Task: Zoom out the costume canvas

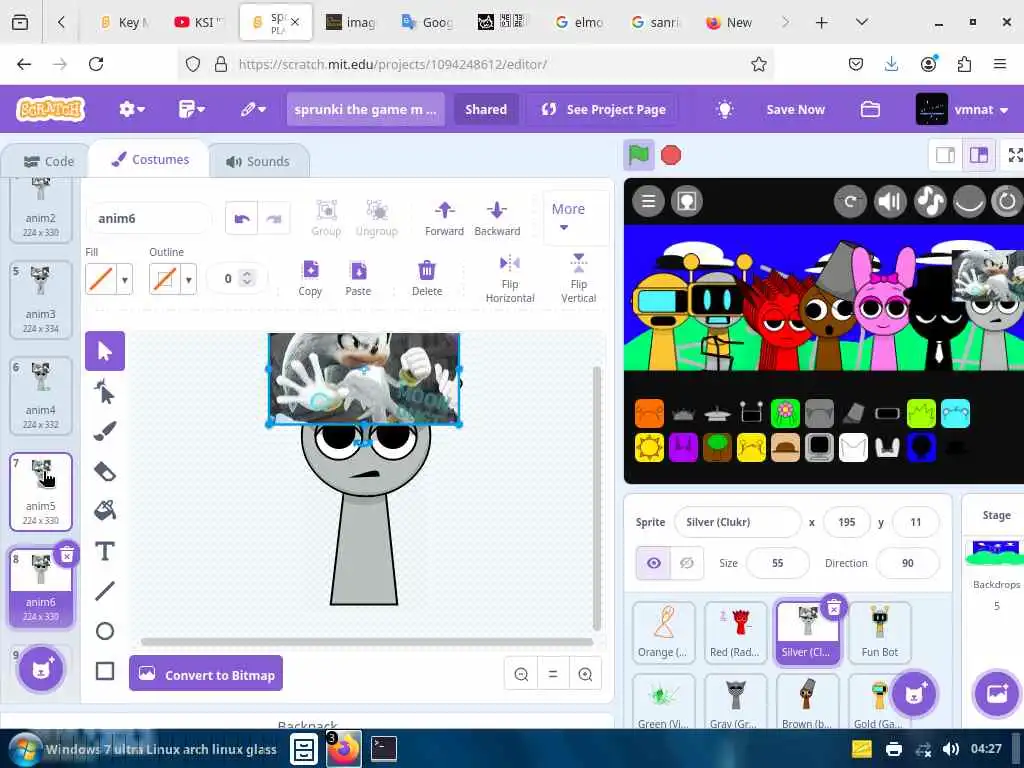Action: (521, 674)
